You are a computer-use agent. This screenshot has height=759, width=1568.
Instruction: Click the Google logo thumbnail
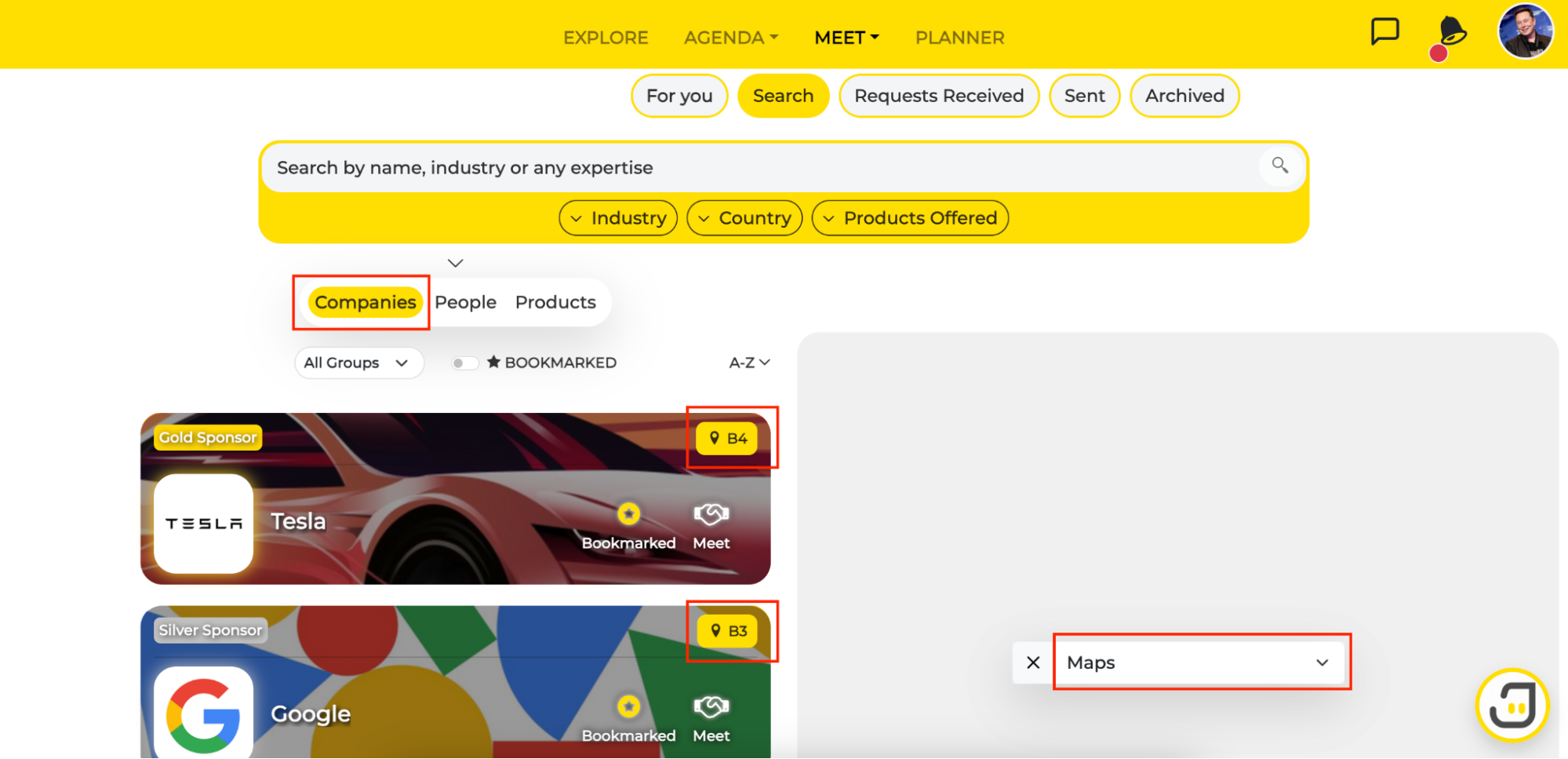pyautogui.click(x=204, y=713)
